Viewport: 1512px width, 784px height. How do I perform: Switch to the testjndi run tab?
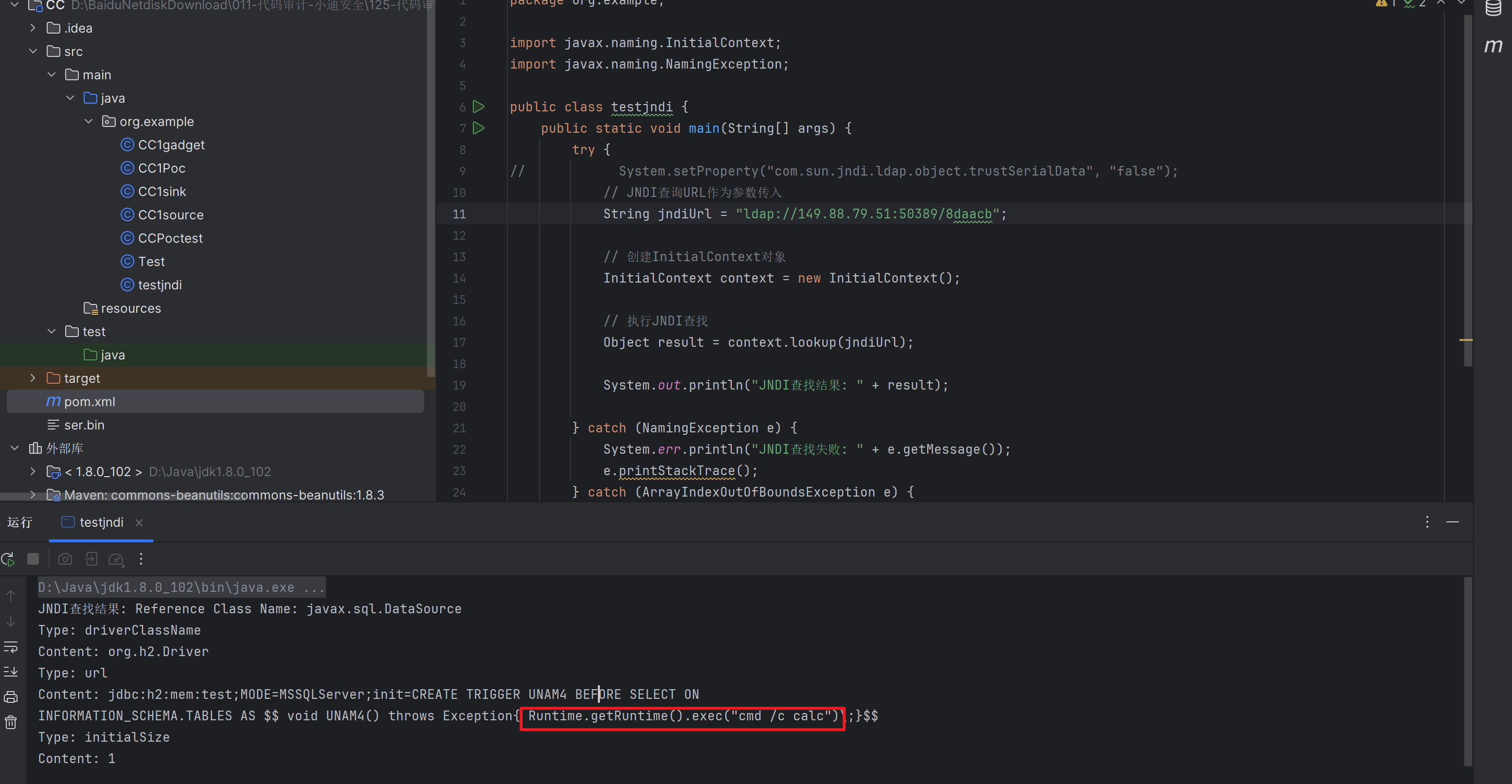pos(101,522)
